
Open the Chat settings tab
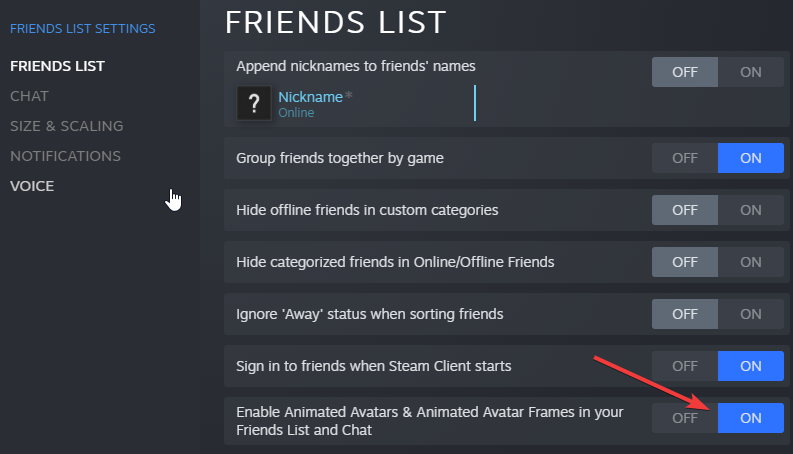(x=29, y=96)
